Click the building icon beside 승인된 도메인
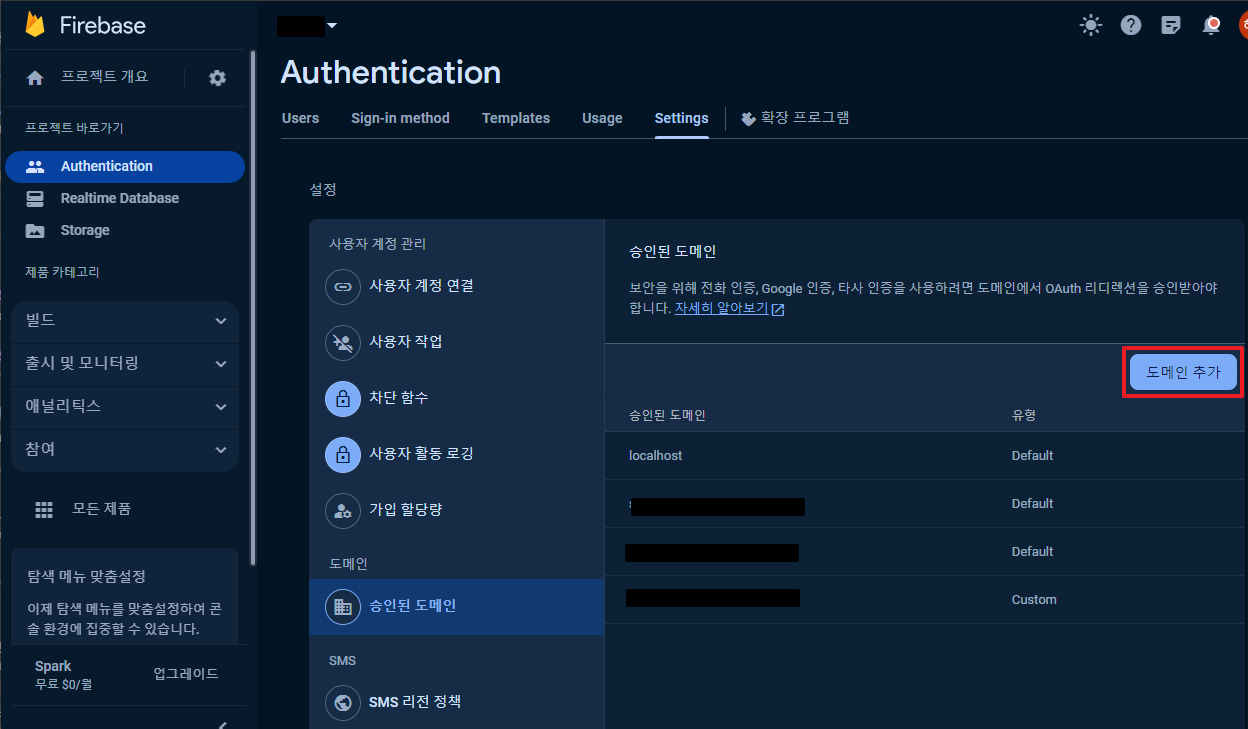Viewport: 1248px width, 729px height. tap(343, 606)
